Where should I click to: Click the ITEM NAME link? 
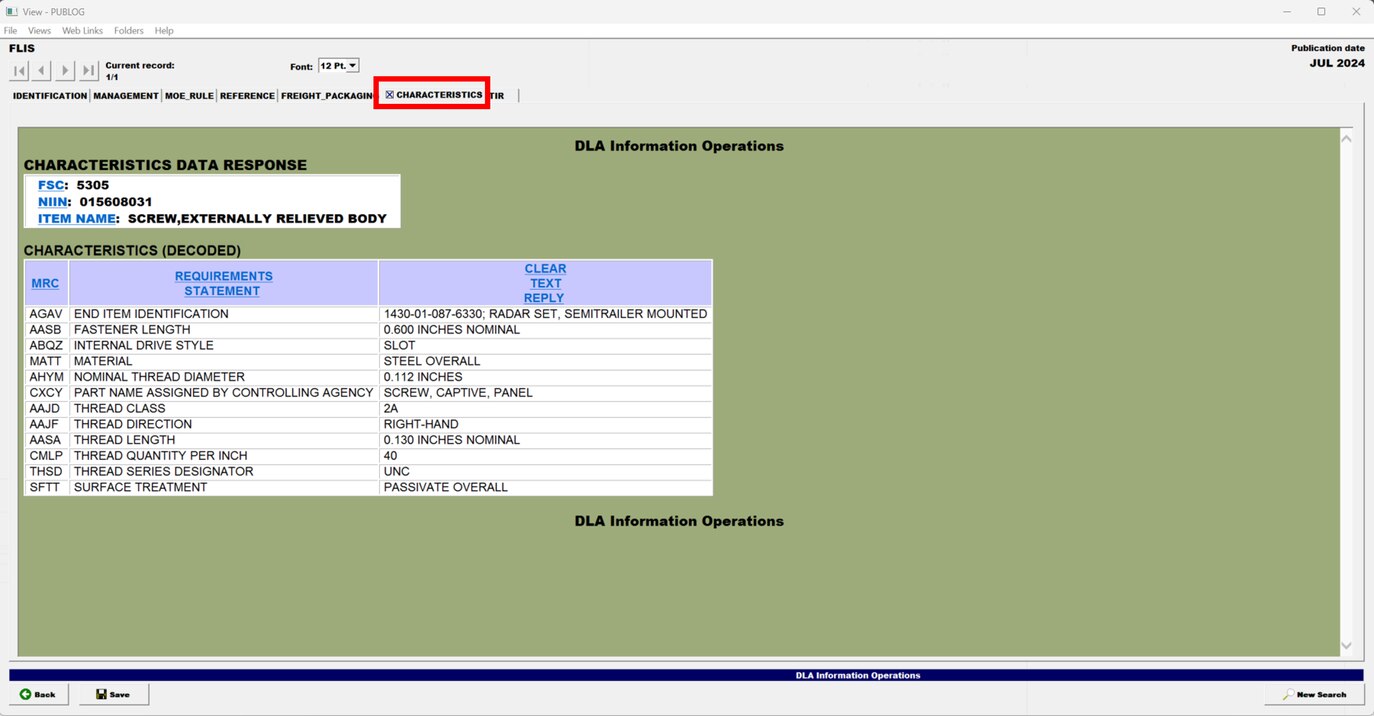77,218
